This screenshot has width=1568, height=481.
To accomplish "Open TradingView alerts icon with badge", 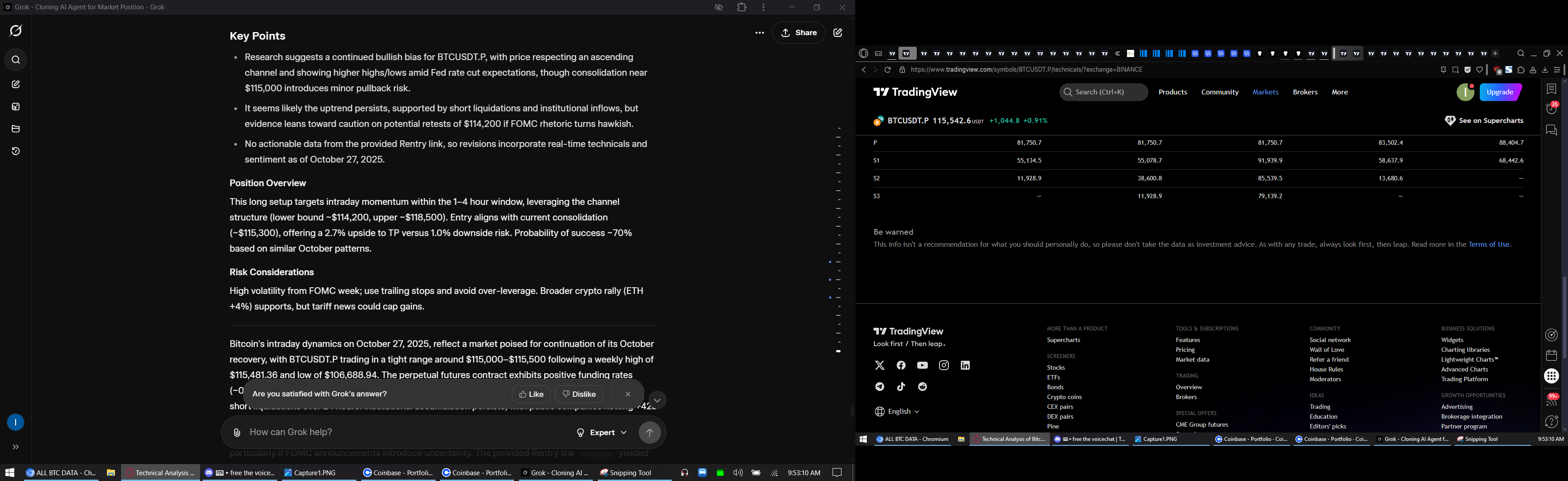I will (1551, 108).
